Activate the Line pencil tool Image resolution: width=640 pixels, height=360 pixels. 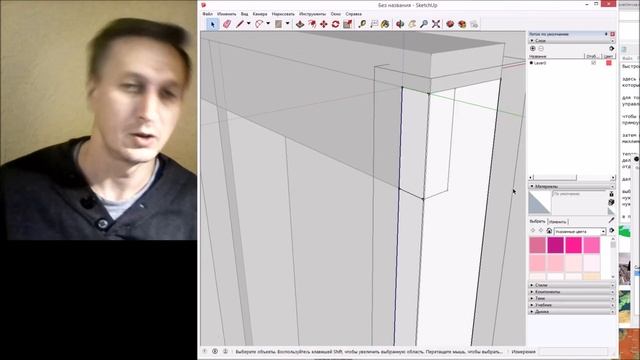(240, 24)
